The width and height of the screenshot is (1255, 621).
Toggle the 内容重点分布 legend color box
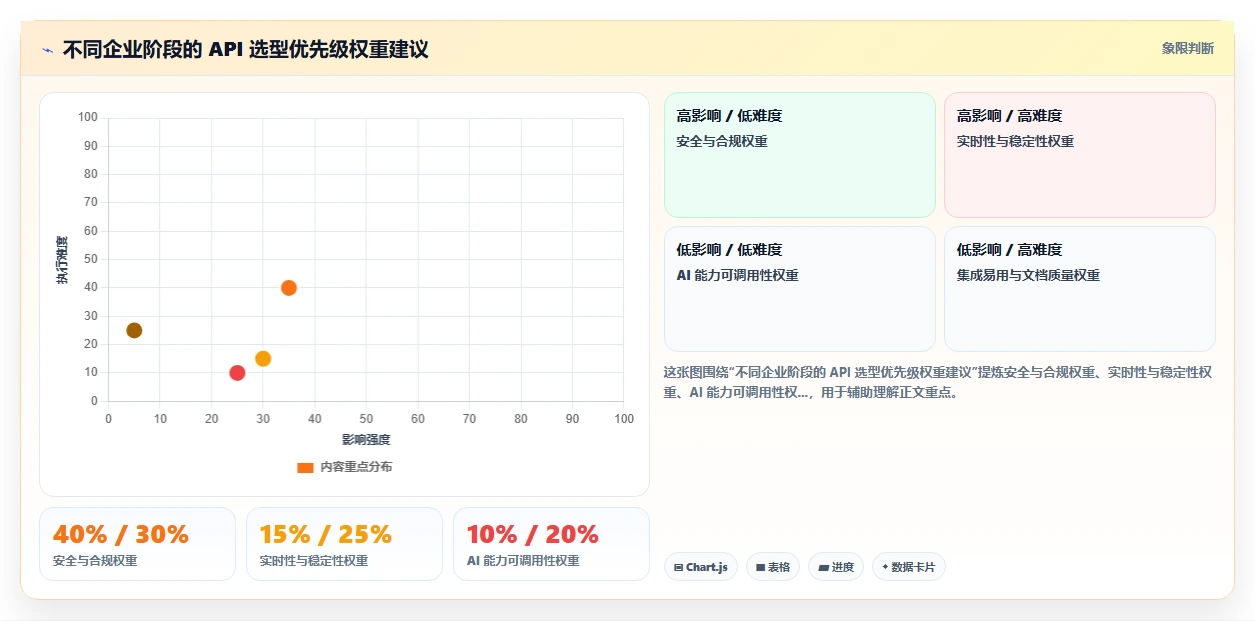pos(305,467)
